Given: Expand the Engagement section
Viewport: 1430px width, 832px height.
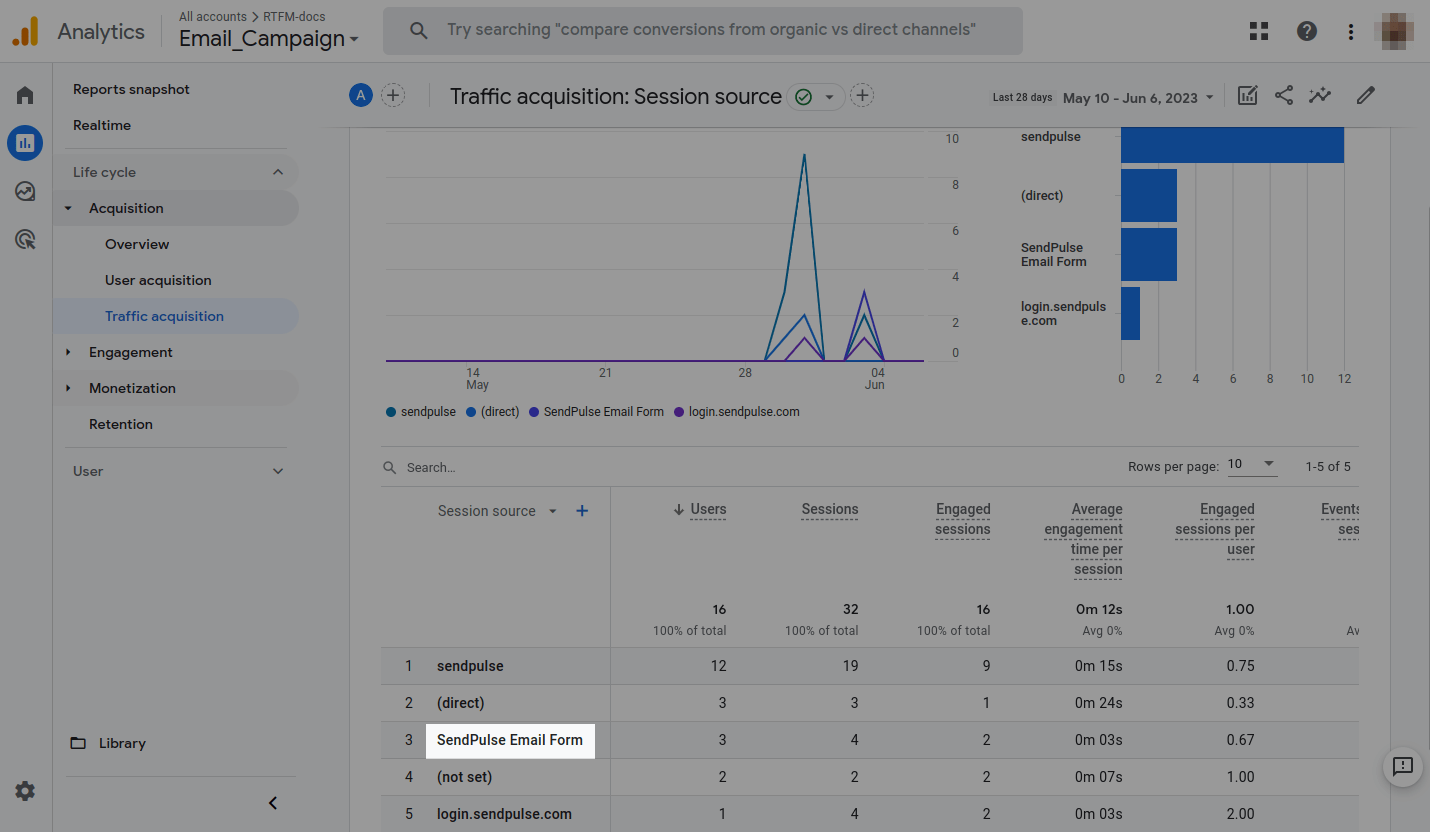Looking at the screenshot, I should [x=130, y=352].
